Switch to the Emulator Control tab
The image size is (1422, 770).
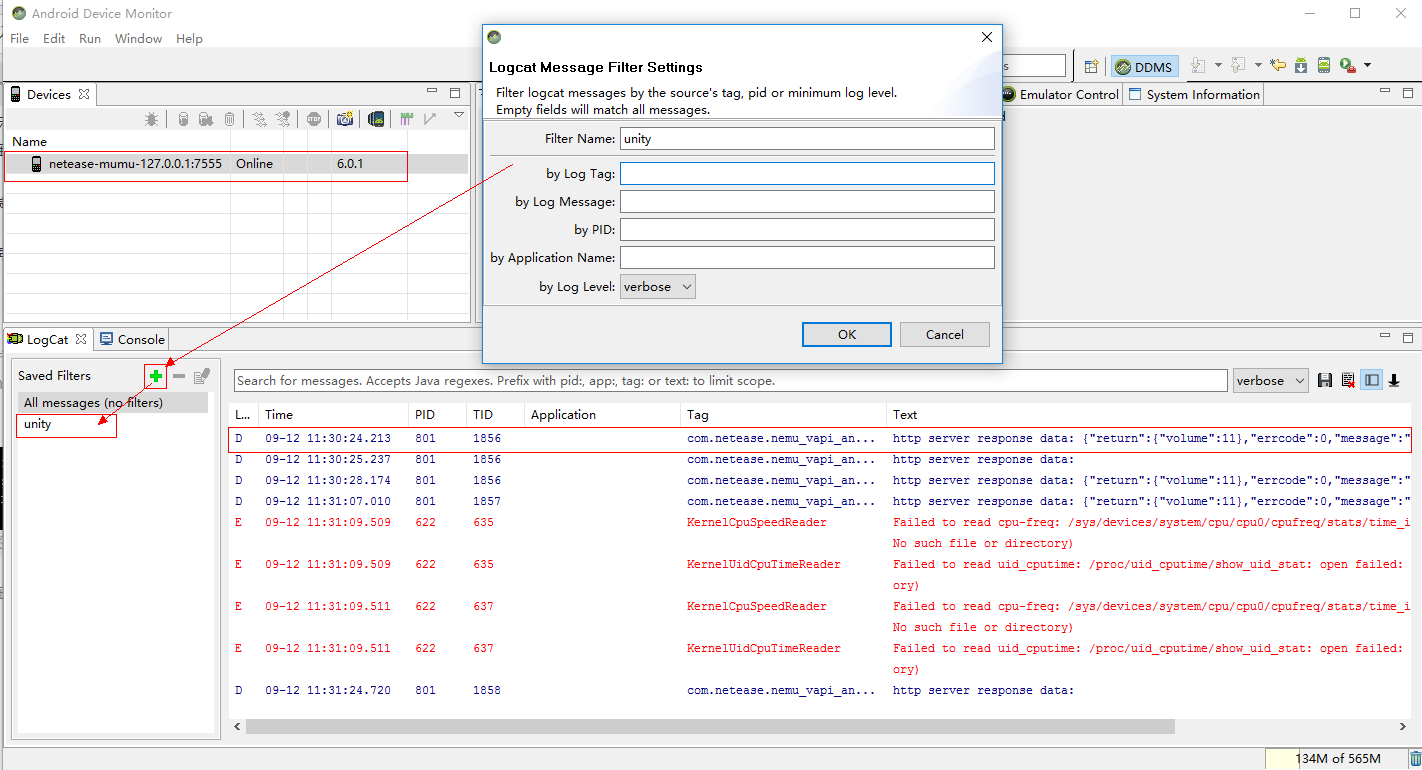(1061, 94)
